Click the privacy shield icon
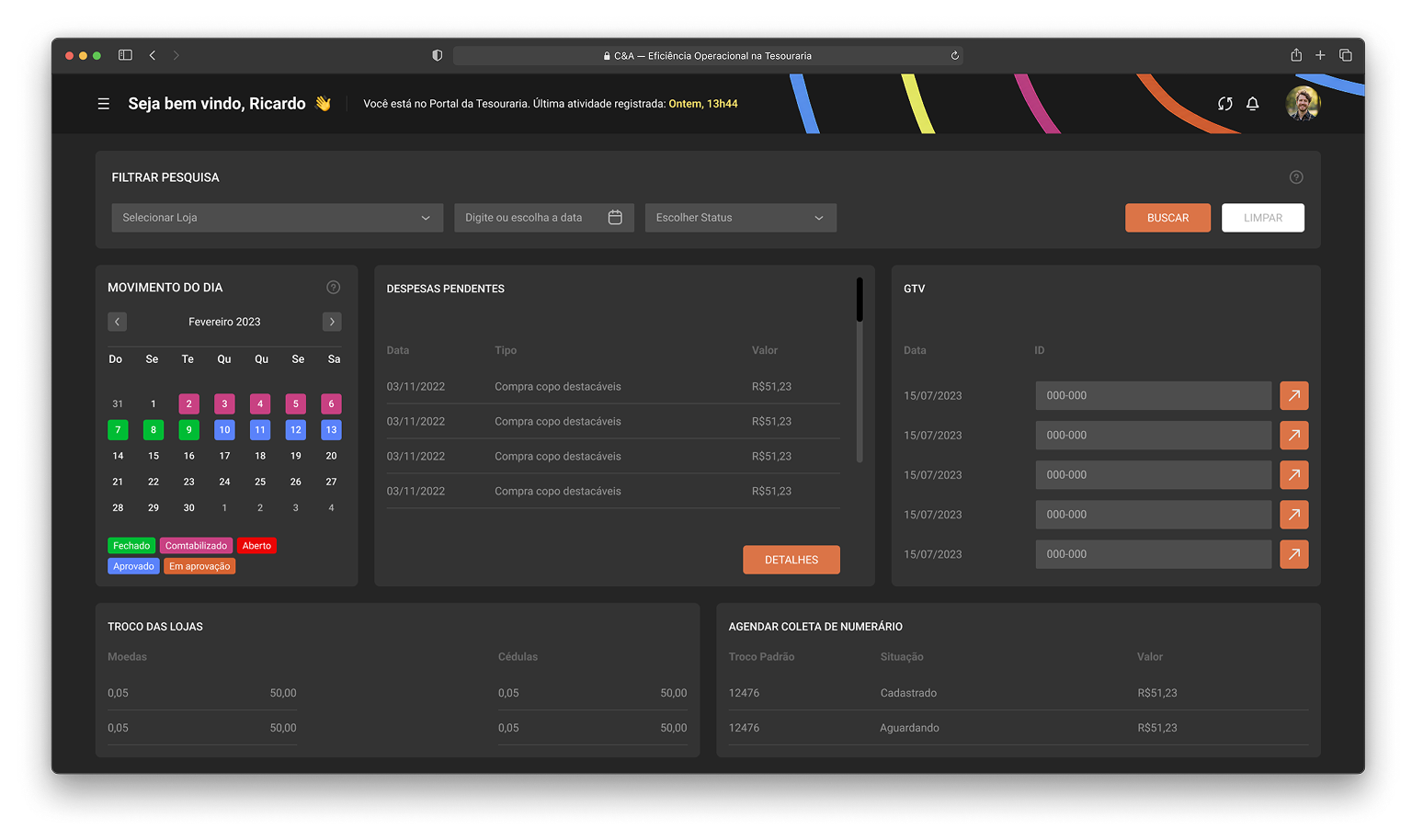The image size is (1412, 840). point(438,55)
